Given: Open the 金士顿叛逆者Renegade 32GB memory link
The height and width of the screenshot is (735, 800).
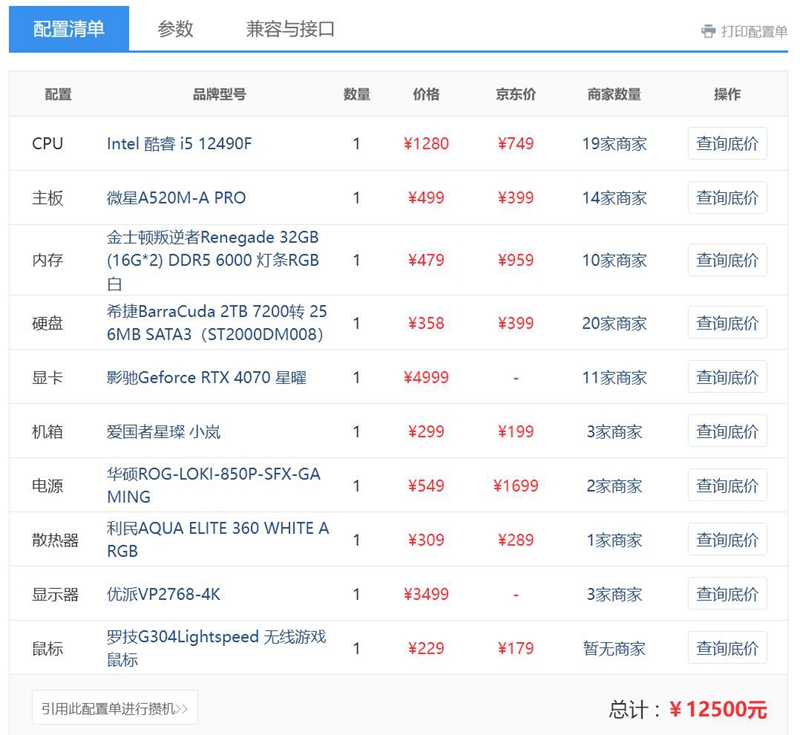Looking at the screenshot, I should [213, 260].
